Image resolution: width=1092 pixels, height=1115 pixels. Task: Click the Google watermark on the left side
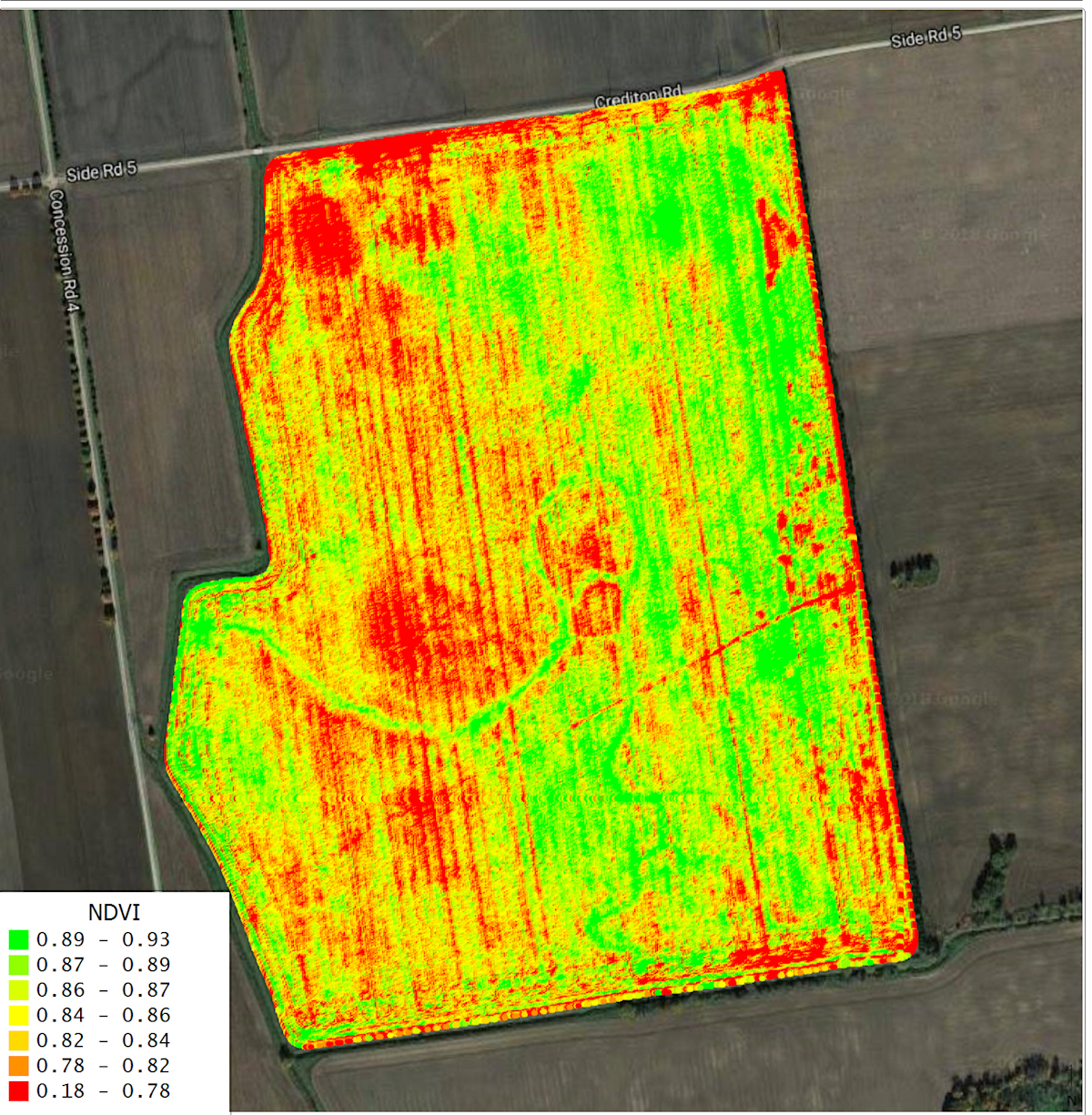click(x=28, y=674)
